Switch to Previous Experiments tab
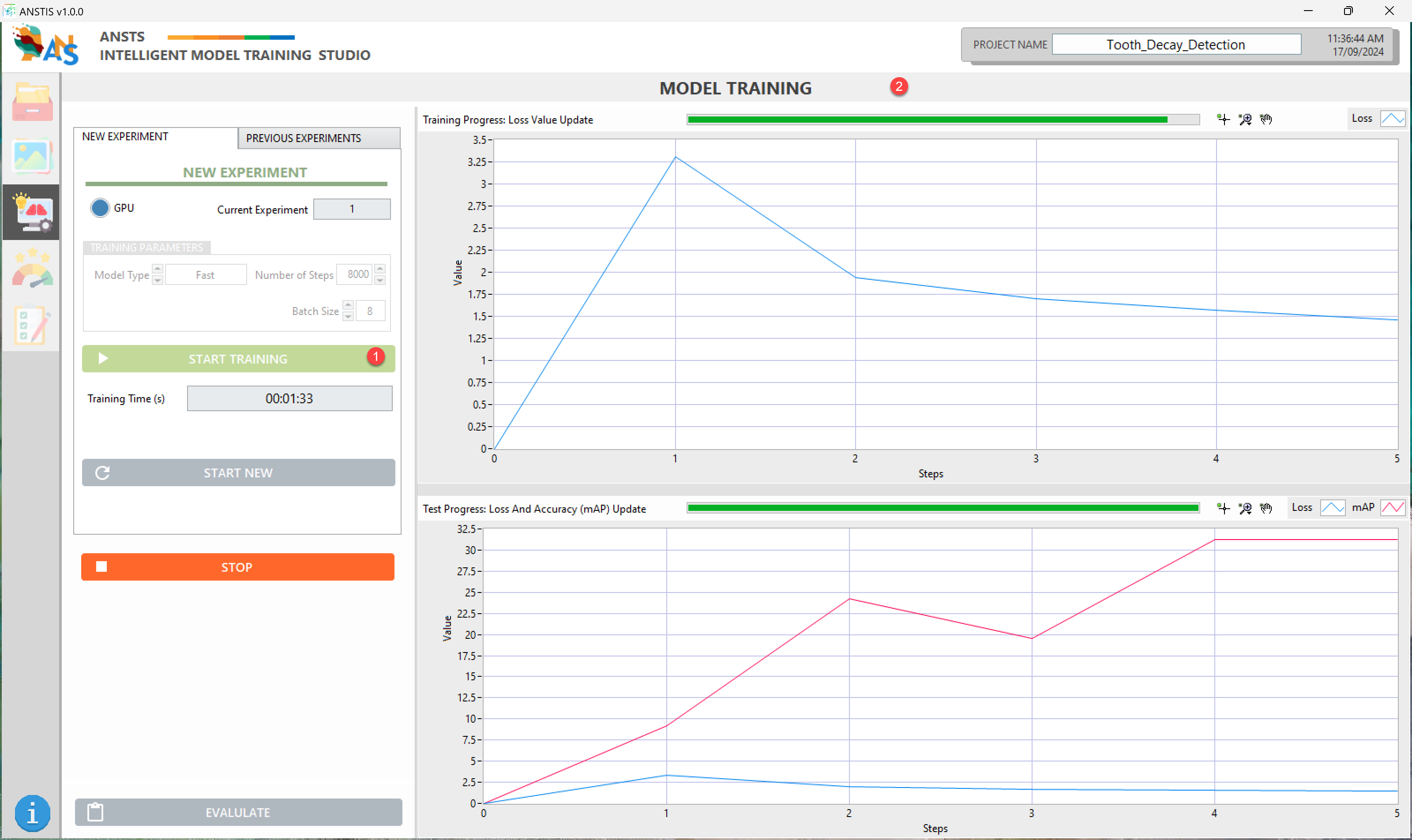The image size is (1412, 840). 319,138
